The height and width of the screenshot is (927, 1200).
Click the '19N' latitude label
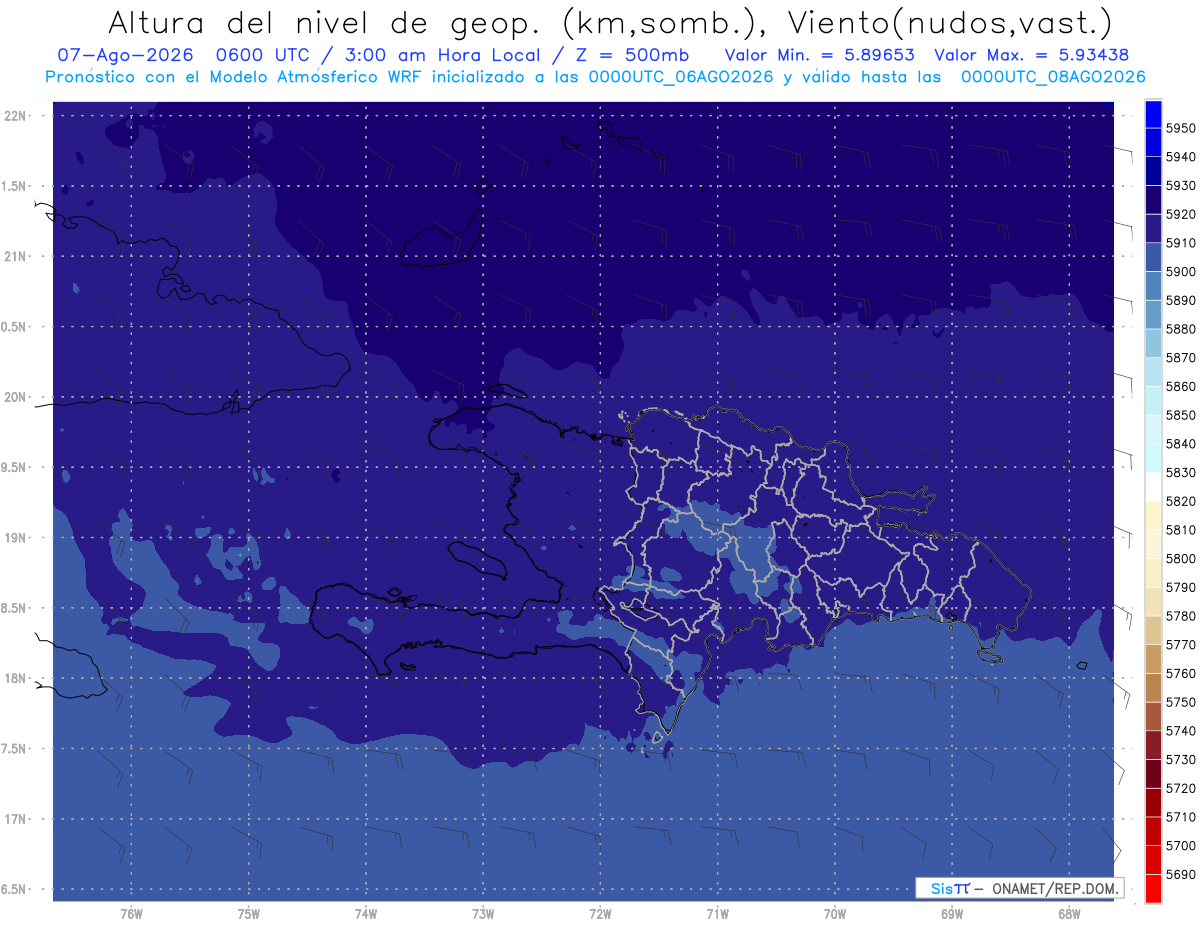coord(17,537)
